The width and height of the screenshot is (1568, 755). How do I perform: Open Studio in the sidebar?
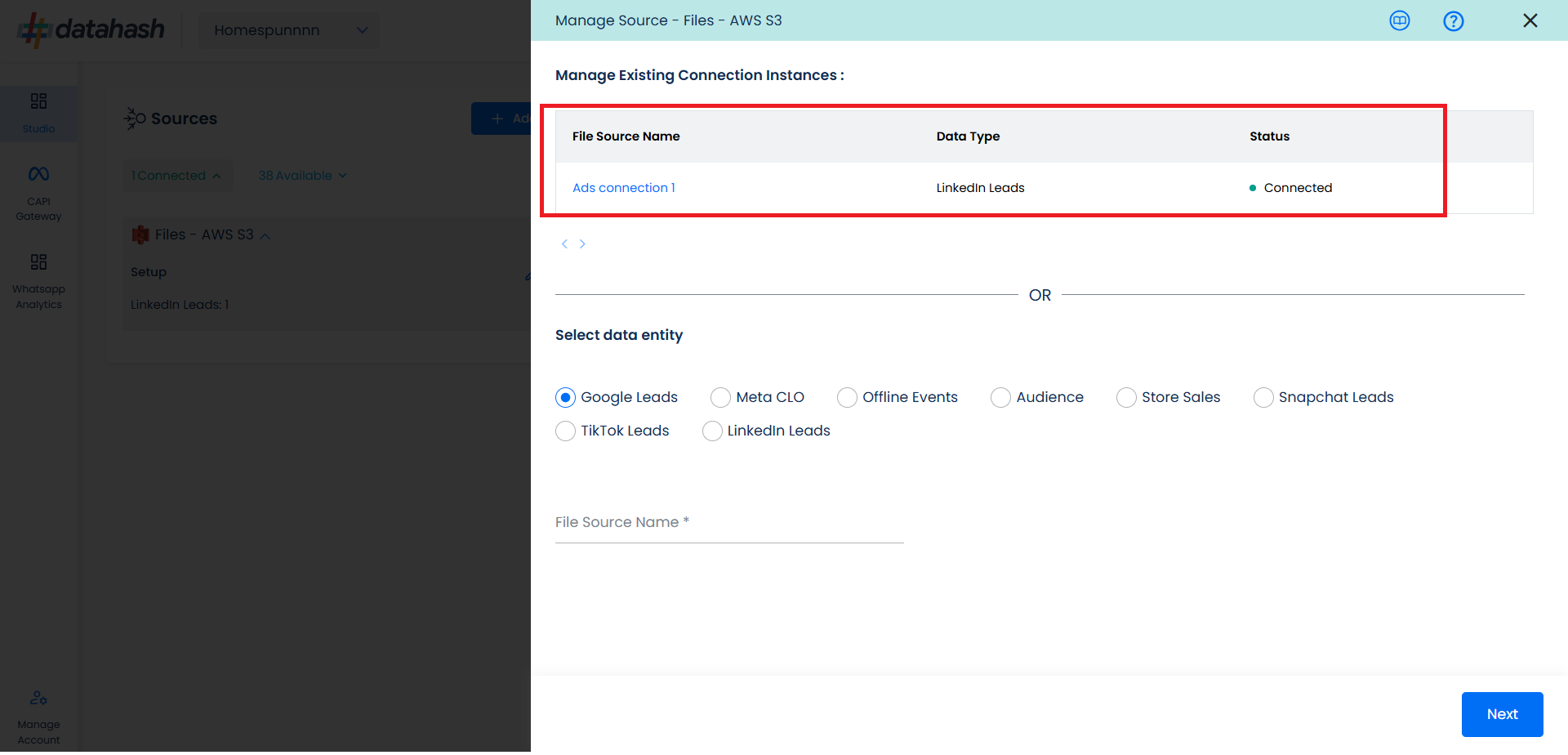[38, 113]
